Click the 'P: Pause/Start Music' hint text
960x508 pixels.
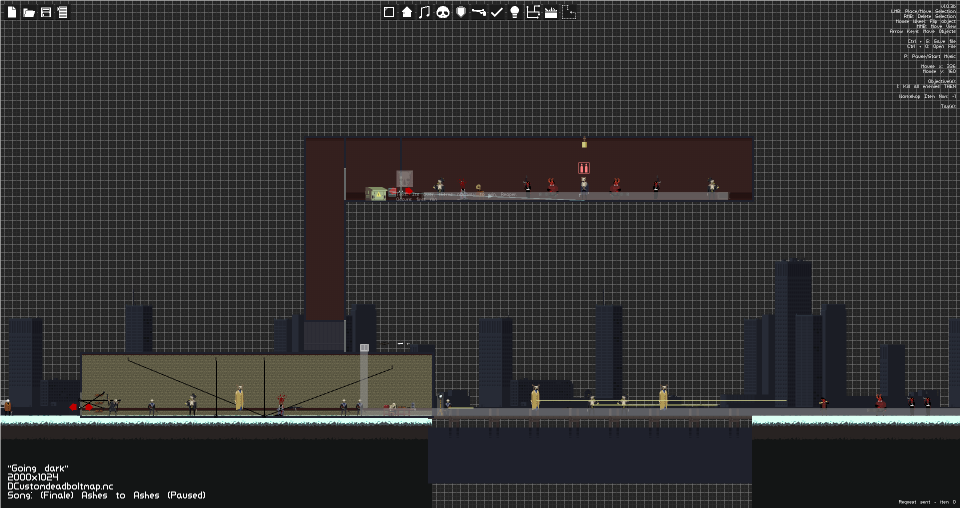click(x=929, y=56)
